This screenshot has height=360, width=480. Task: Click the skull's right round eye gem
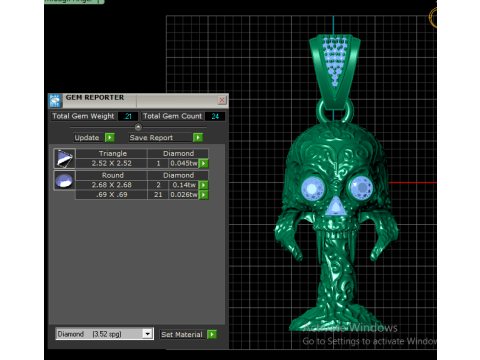361,188
